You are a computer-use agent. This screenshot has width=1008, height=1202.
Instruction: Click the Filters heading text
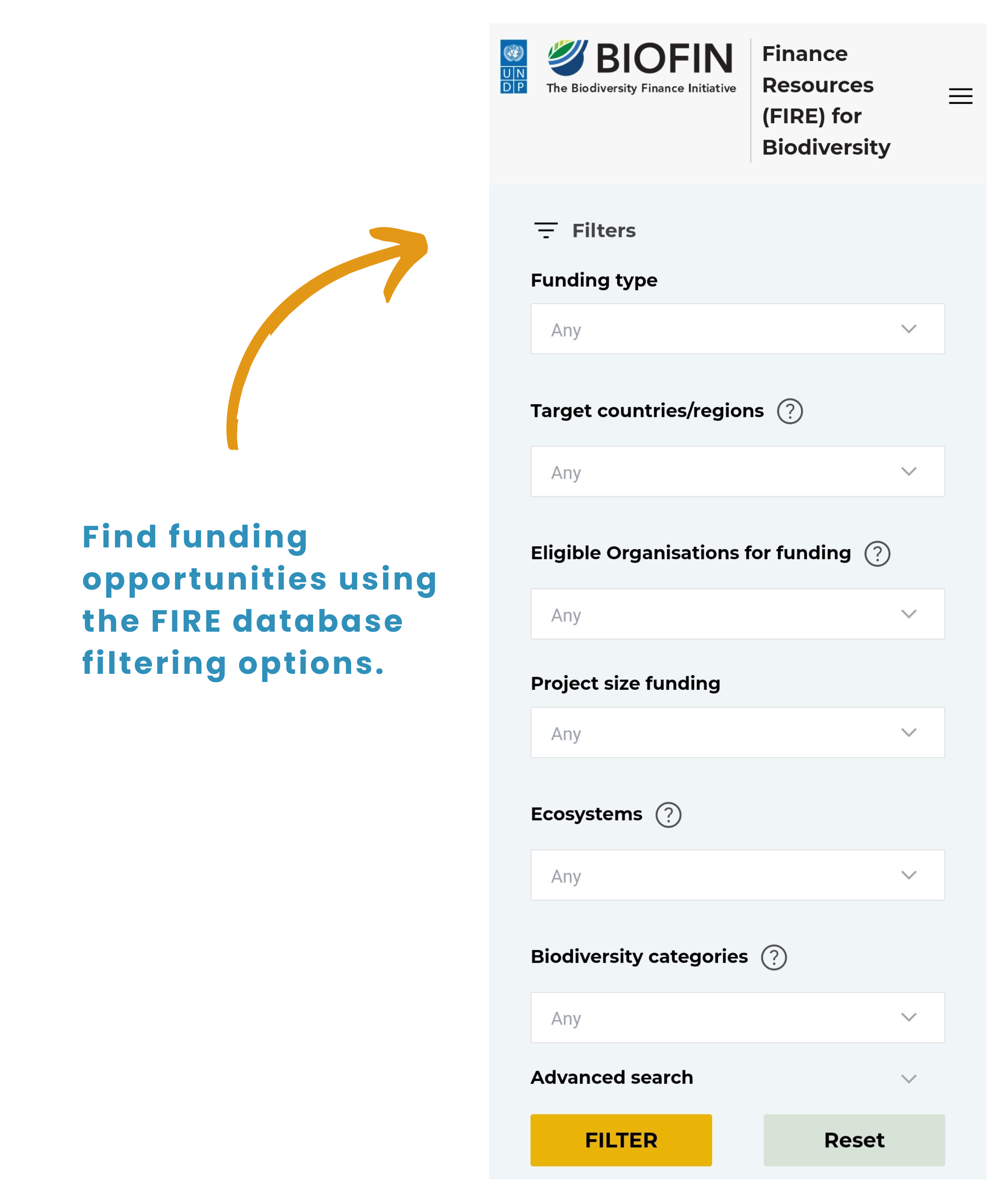[604, 230]
